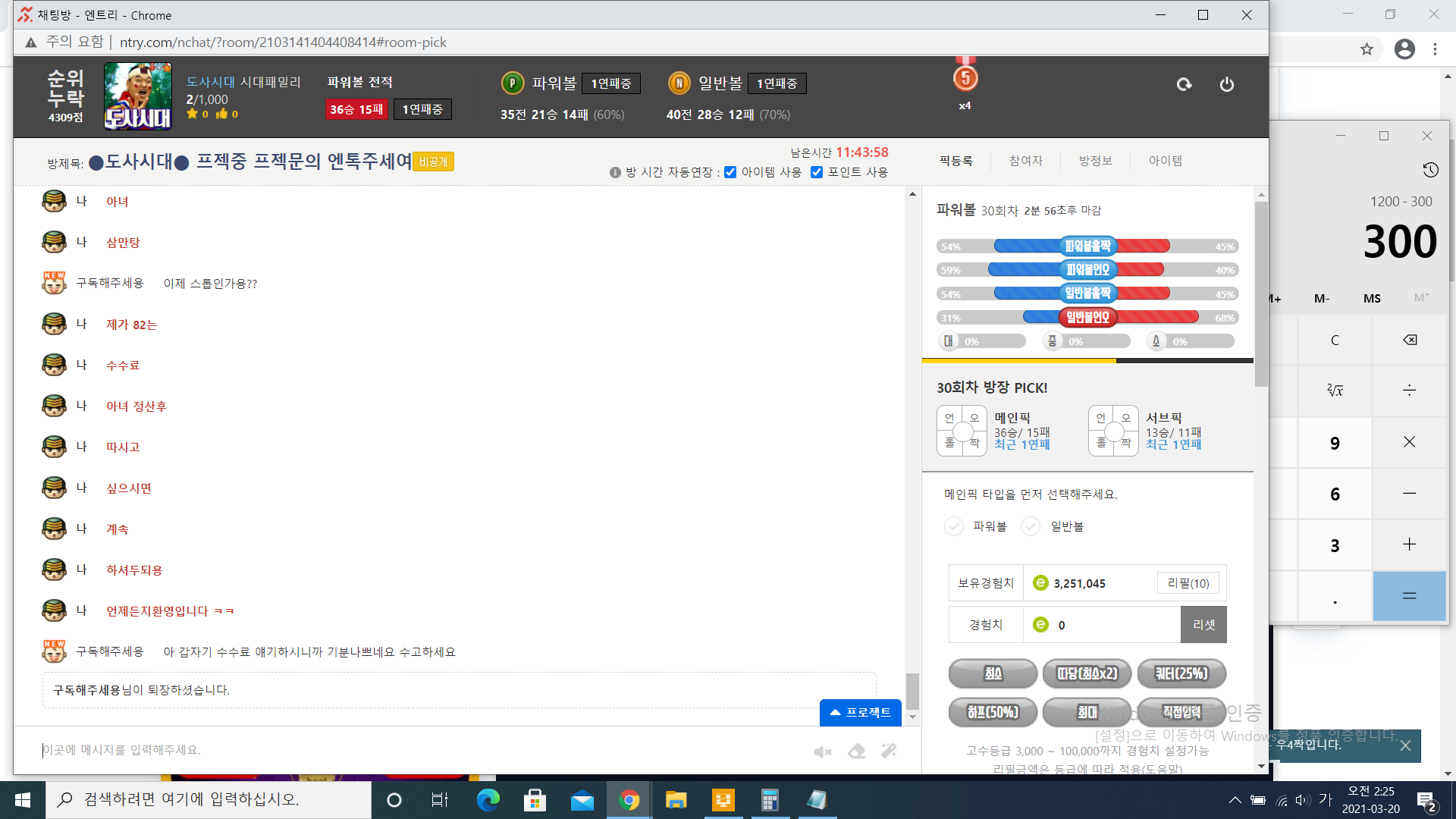The width and height of the screenshot is (1456, 819).
Task: Click 파워볼언오 vote bar
Action: (x=1087, y=270)
